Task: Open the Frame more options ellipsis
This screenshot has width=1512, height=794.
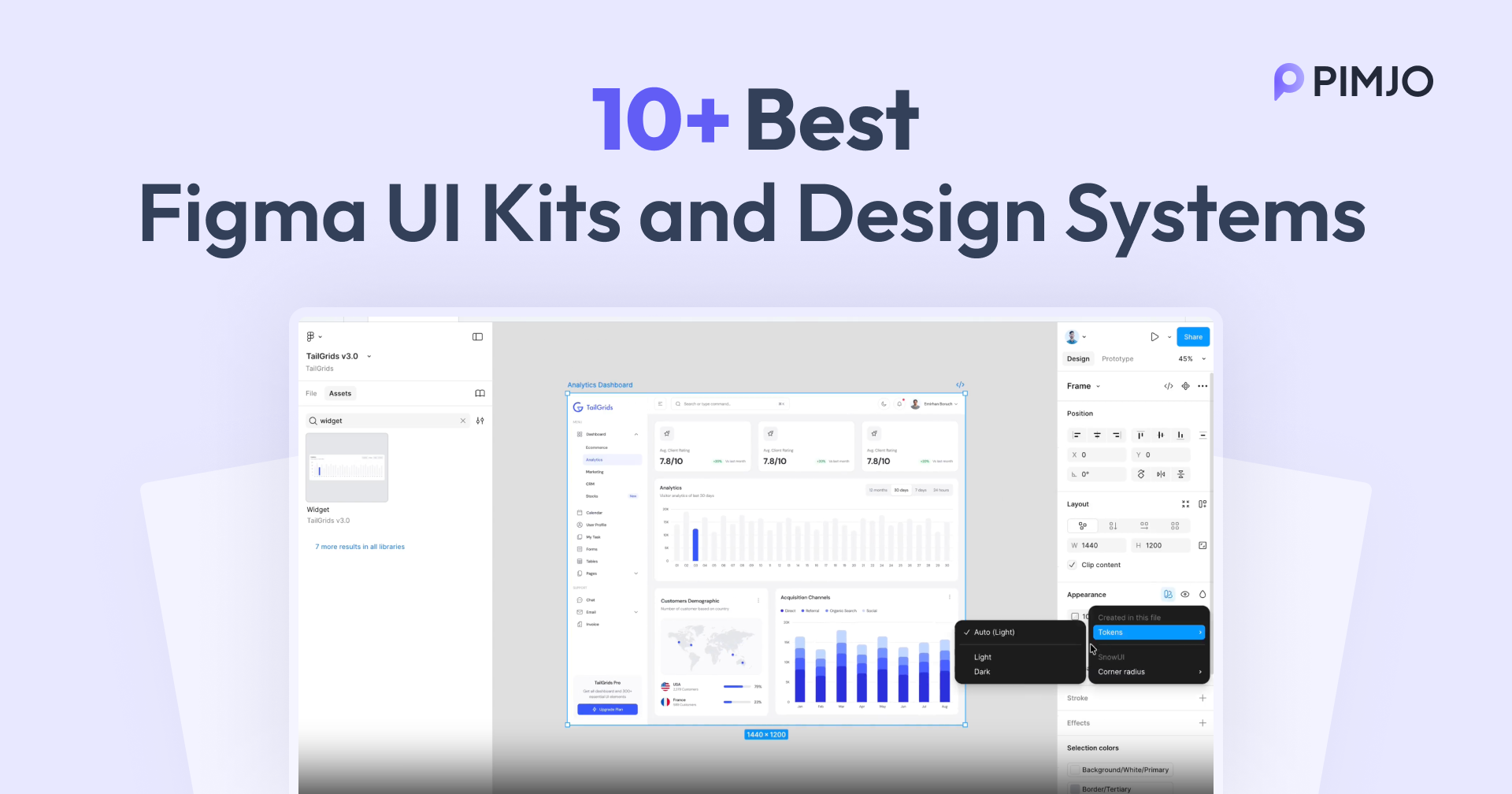Action: pos(1203,386)
